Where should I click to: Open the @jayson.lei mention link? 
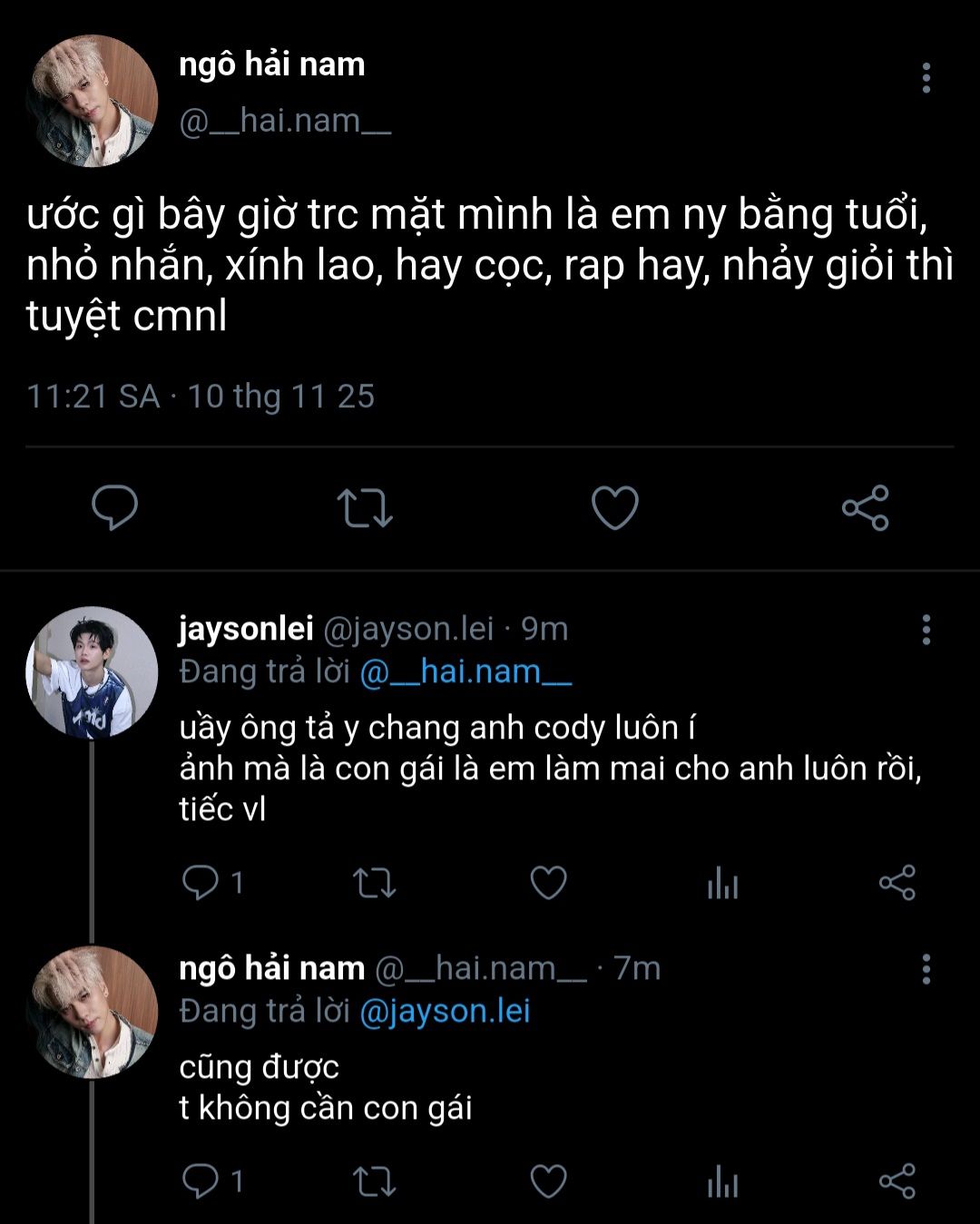pyautogui.click(x=445, y=1011)
